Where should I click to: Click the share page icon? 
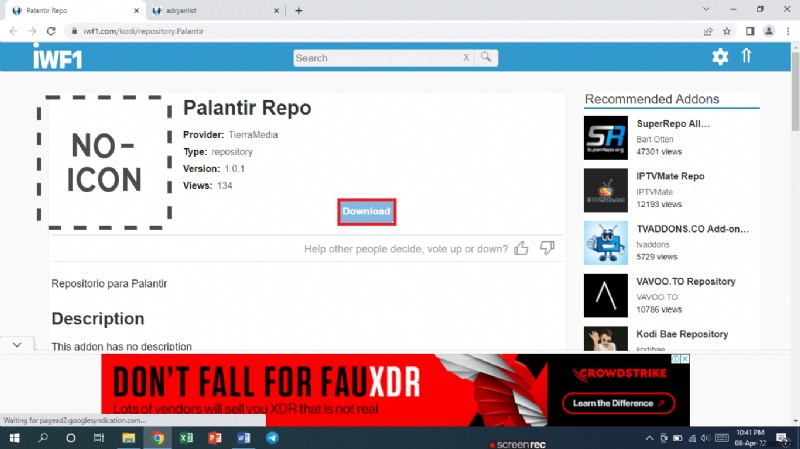pyautogui.click(x=708, y=31)
